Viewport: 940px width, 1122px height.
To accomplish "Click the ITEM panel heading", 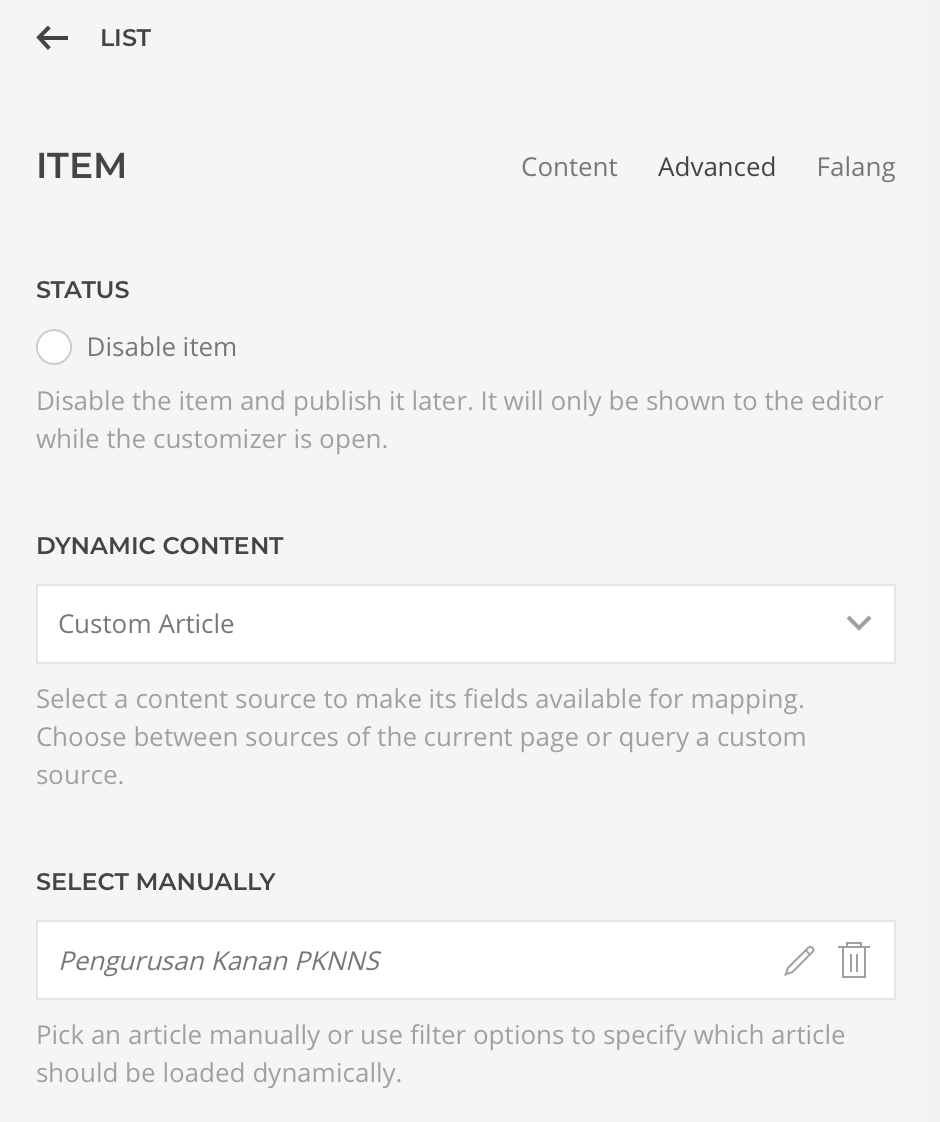I will 82,166.
